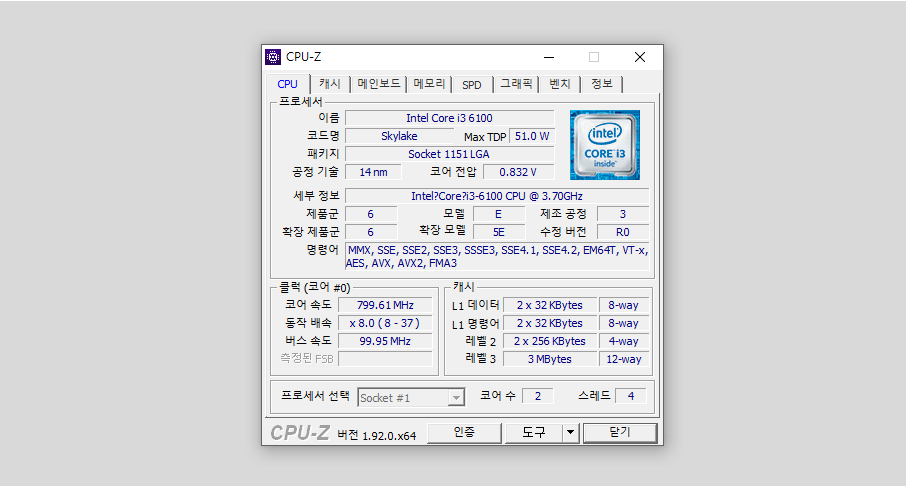
Task: Click the x 8.0 ( 8 - 37 ) multiplier value
Action: 385,323
